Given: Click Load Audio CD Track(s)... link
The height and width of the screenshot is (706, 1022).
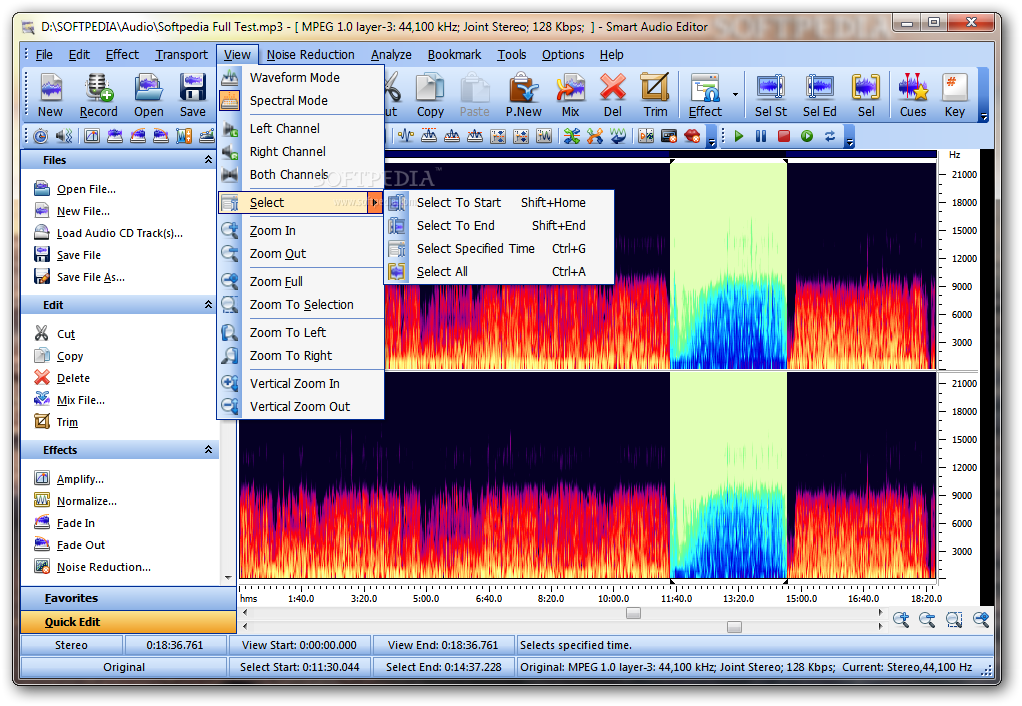Looking at the screenshot, I should point(120,233).
